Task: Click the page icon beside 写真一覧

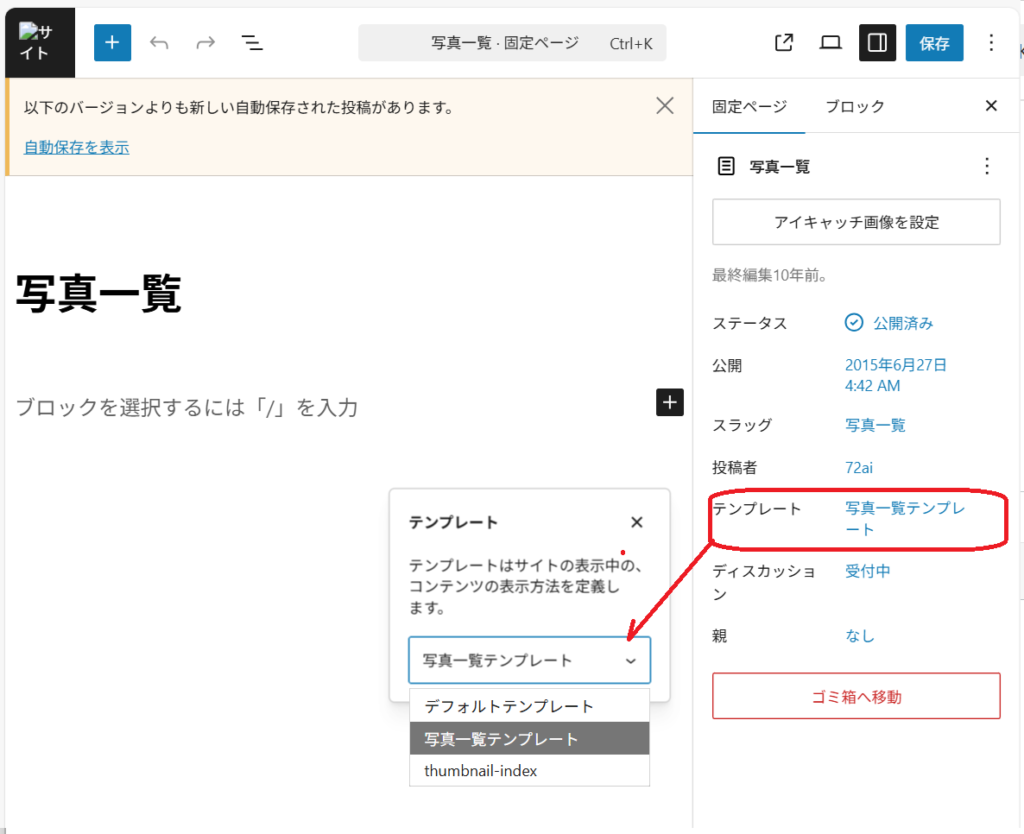Action: coord(726,166)
